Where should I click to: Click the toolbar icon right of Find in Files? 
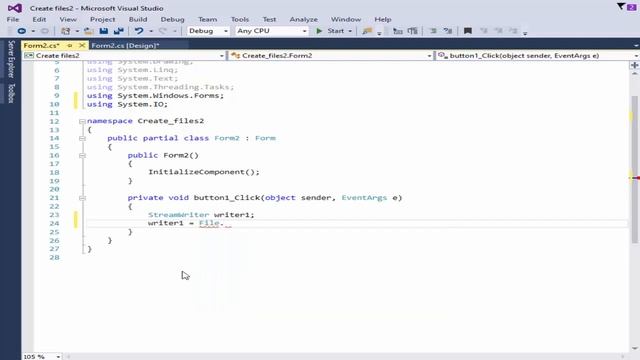point(398,31)
